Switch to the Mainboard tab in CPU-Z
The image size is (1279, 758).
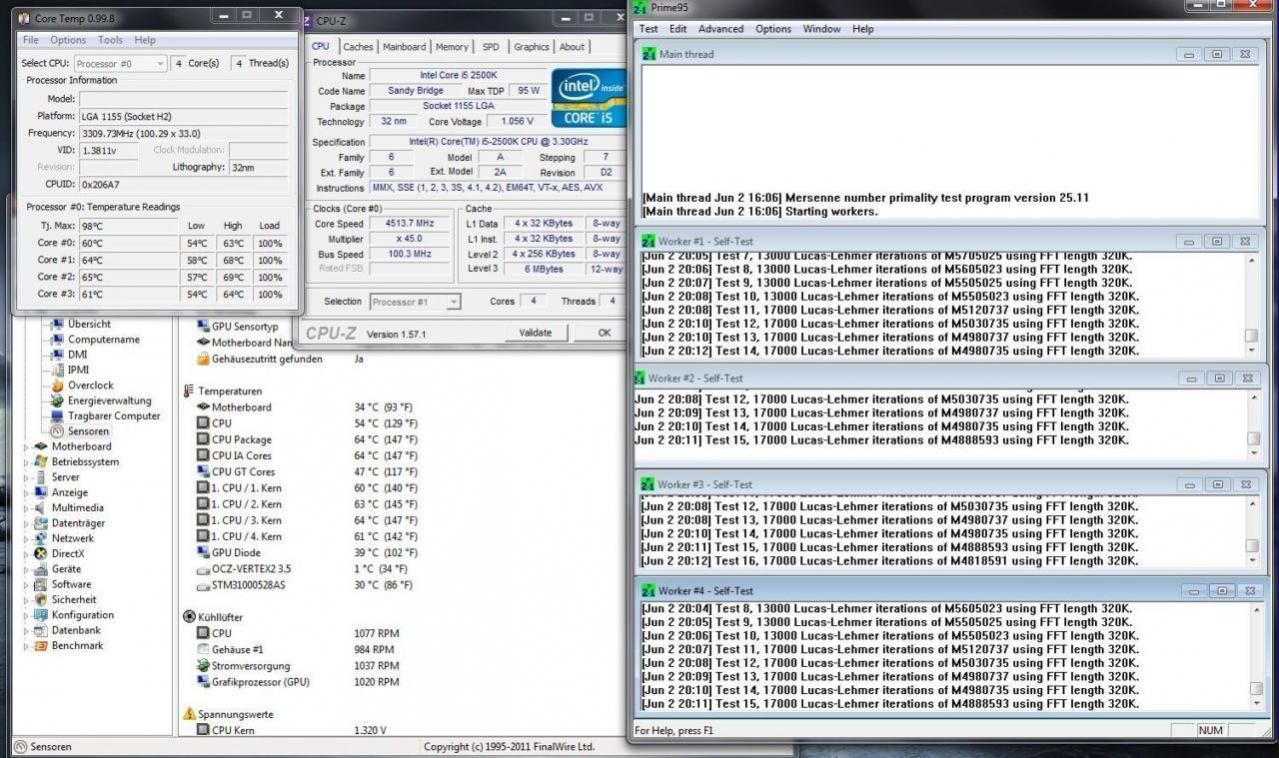coord(404,46)
